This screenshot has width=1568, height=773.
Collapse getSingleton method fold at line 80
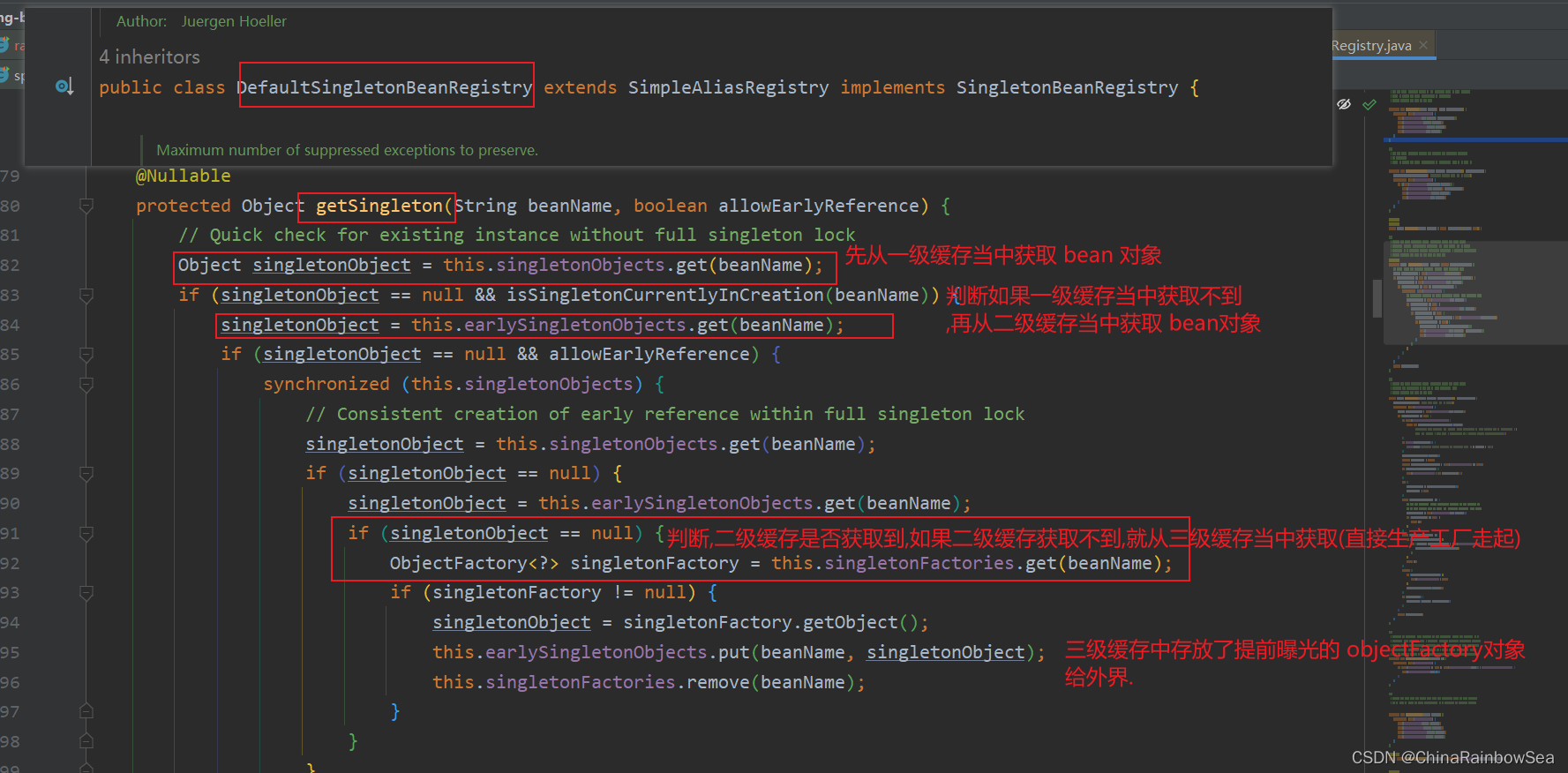click(86, 206)
